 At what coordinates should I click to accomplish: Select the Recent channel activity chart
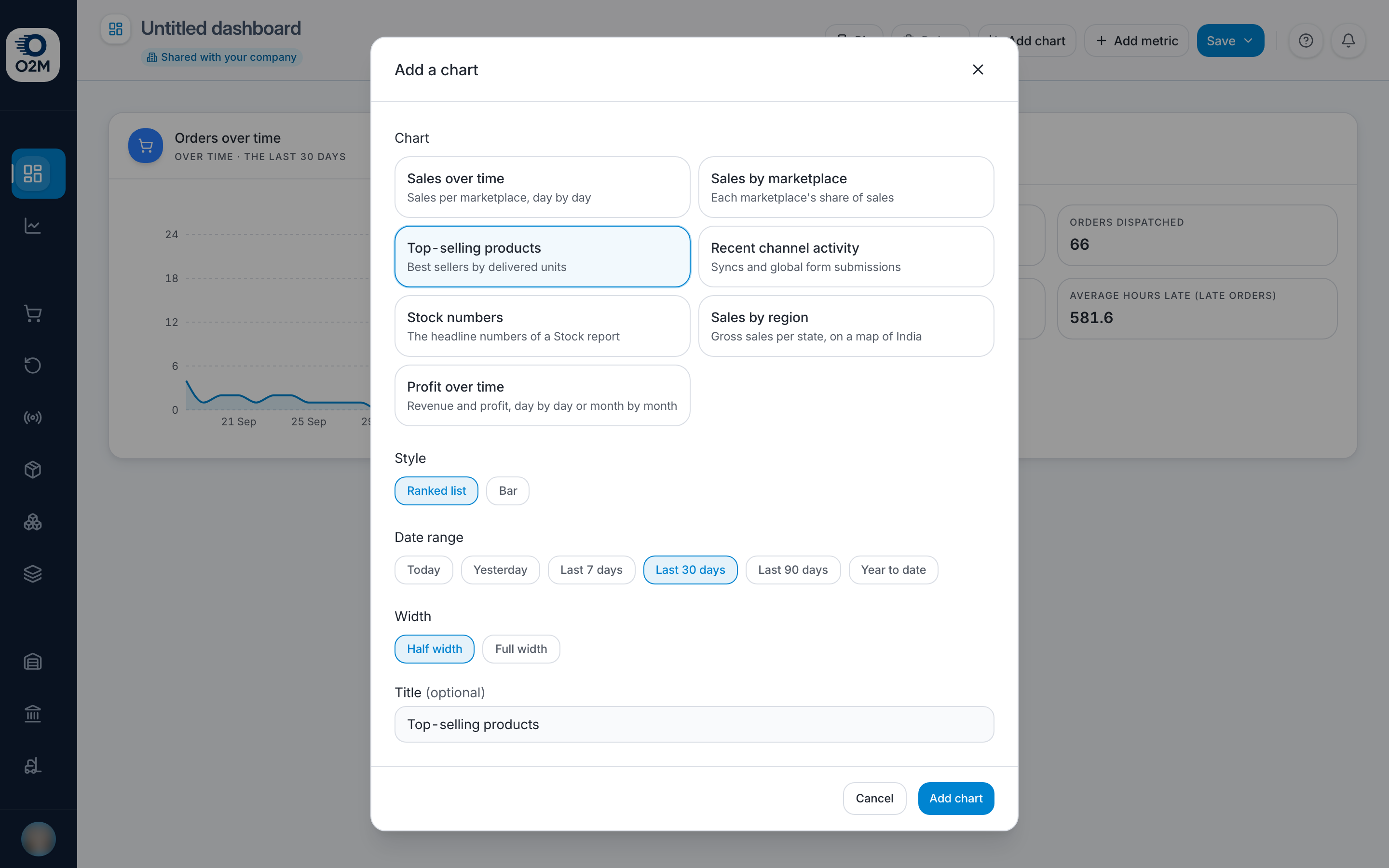pos(846,257)
